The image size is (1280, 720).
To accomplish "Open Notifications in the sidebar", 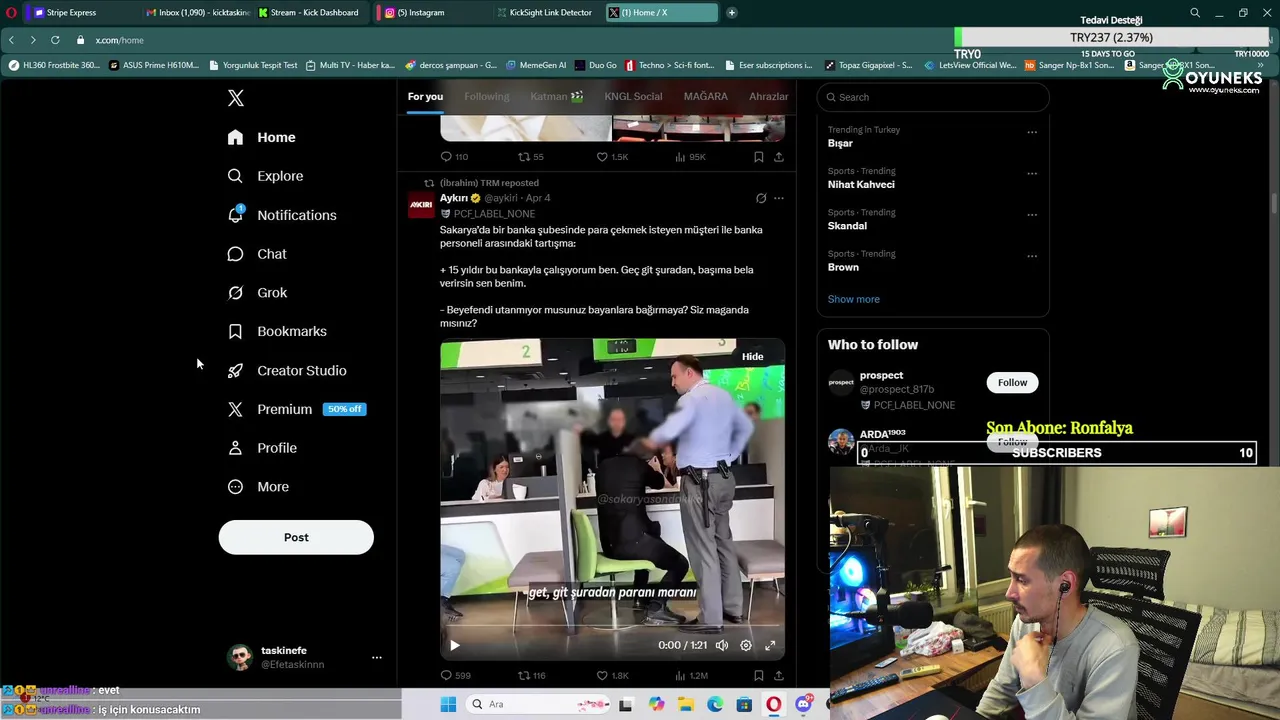I will [x=282, y=215].
